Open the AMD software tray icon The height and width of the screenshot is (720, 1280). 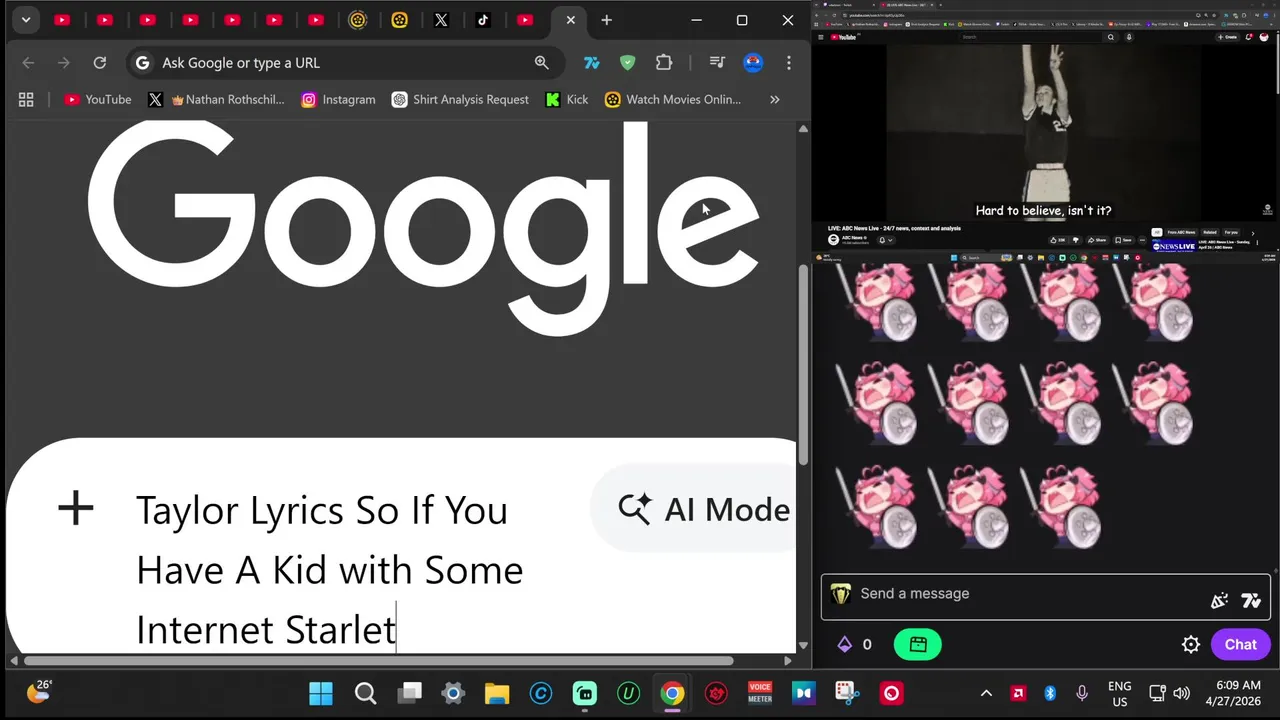1018,693
